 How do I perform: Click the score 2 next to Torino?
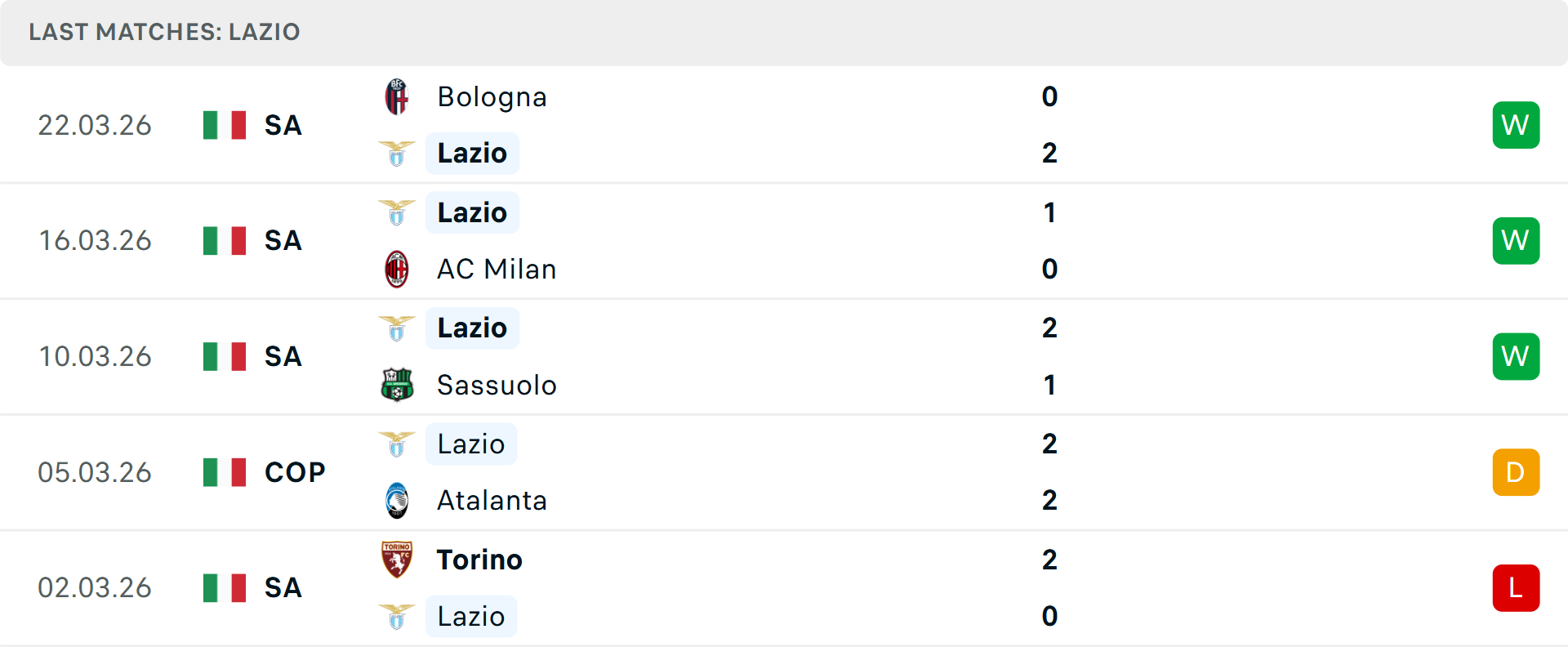(1049, 560)
